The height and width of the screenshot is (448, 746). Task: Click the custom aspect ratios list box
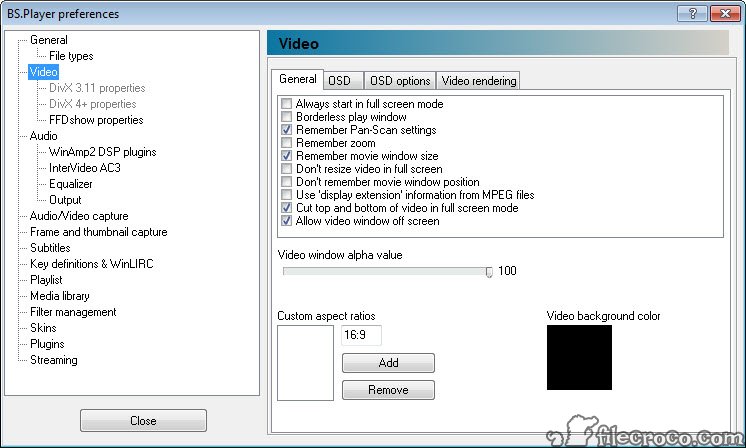coord(305,363)
